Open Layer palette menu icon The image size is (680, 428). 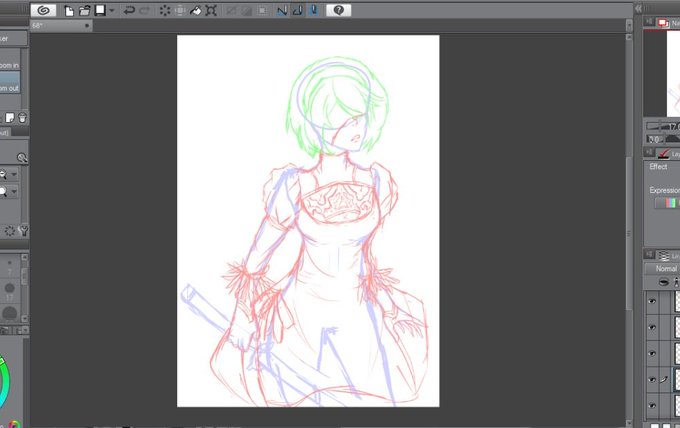click(649, 254)
